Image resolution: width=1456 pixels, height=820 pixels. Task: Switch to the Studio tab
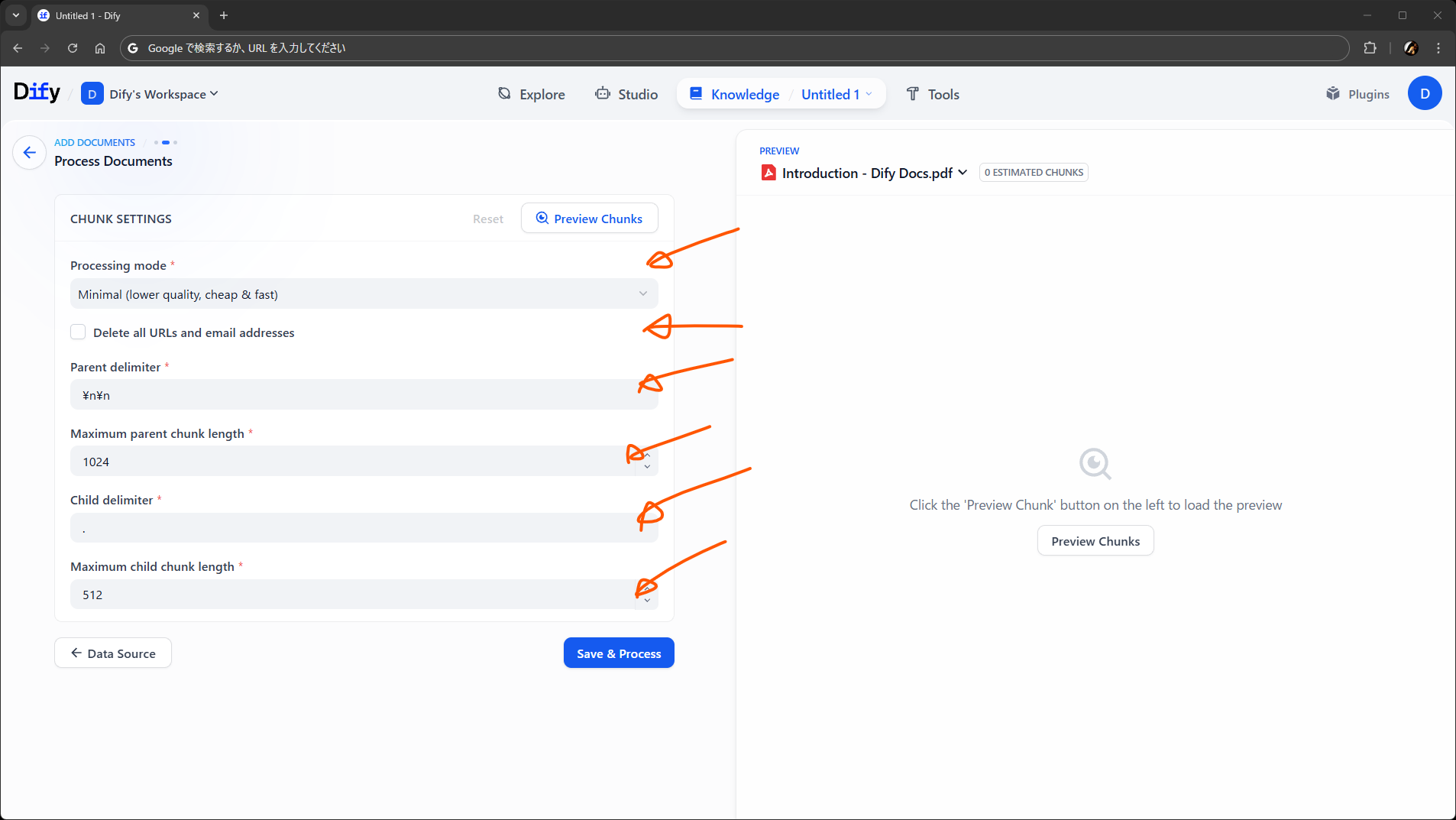(626, 94)
